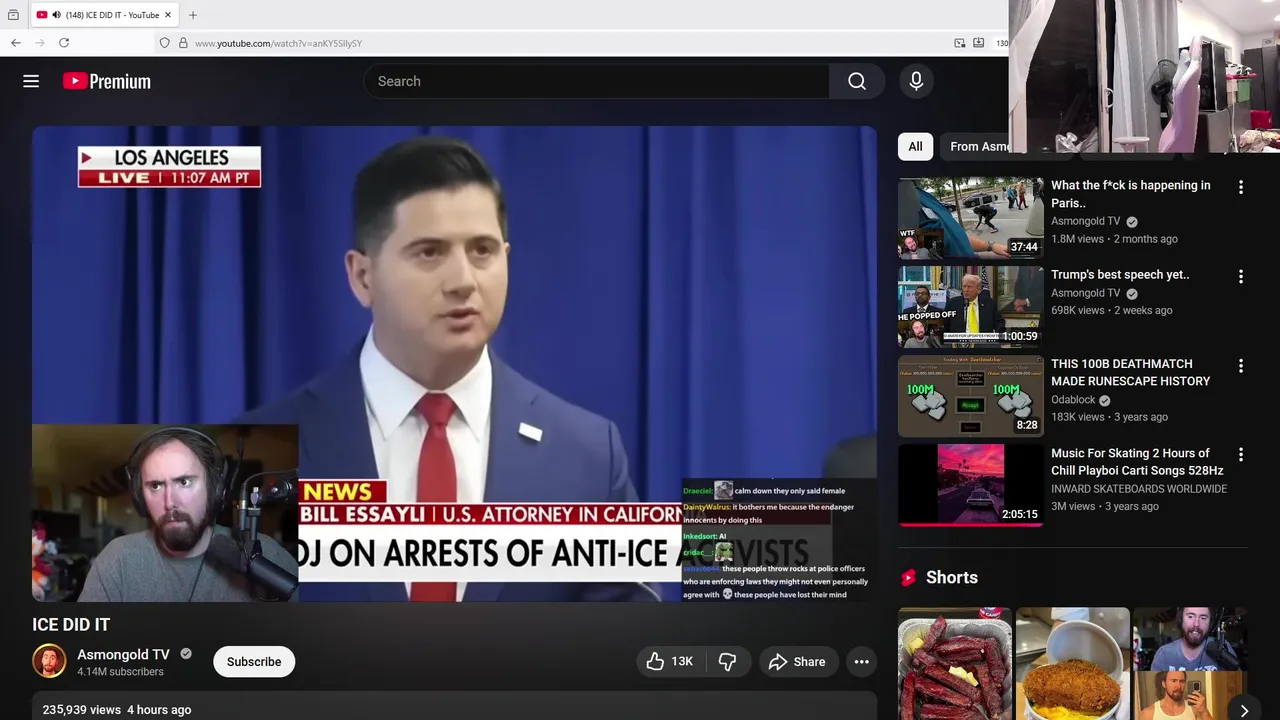The width and height of the screenshot is (1280, 720).
Task: Click the search magnifier button
Action: (x=857, y=81)
